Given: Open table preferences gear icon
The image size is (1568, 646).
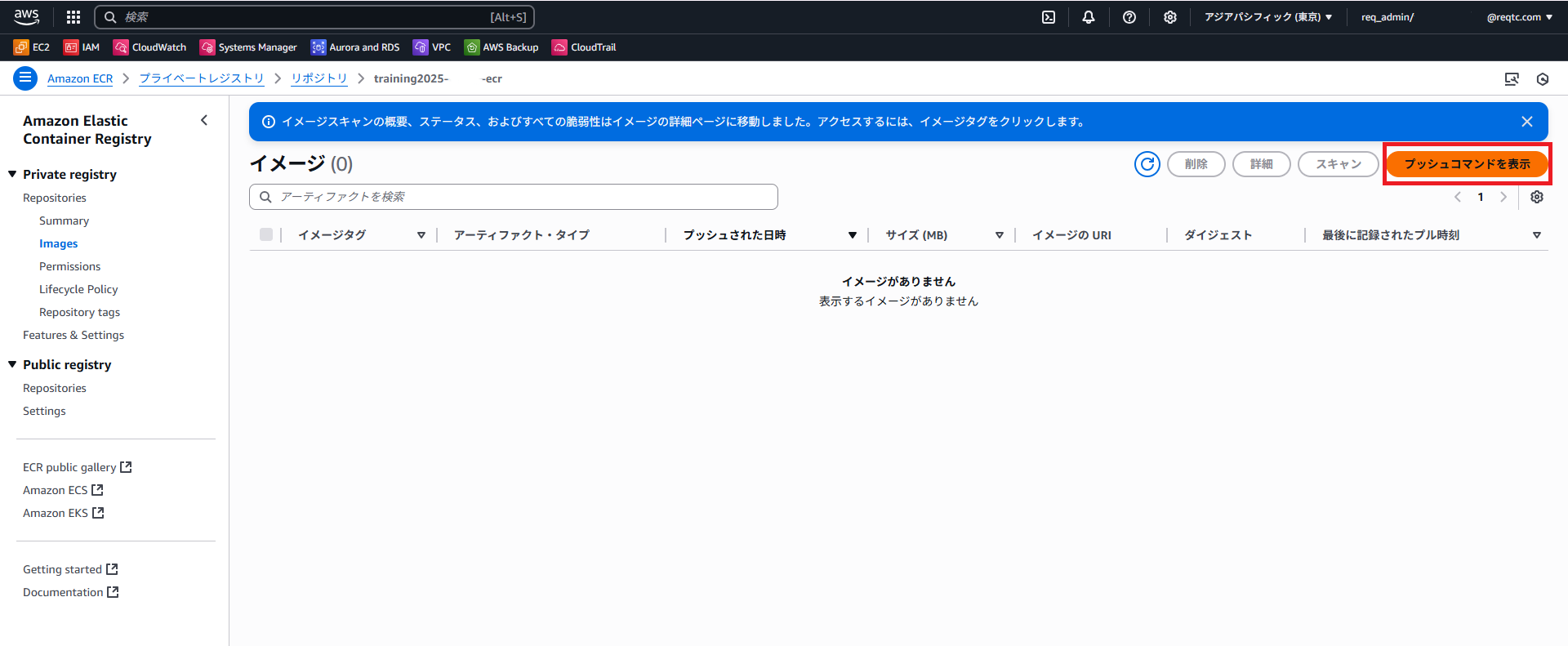Looking at the screenshot, I should (x=1537, y=197).
